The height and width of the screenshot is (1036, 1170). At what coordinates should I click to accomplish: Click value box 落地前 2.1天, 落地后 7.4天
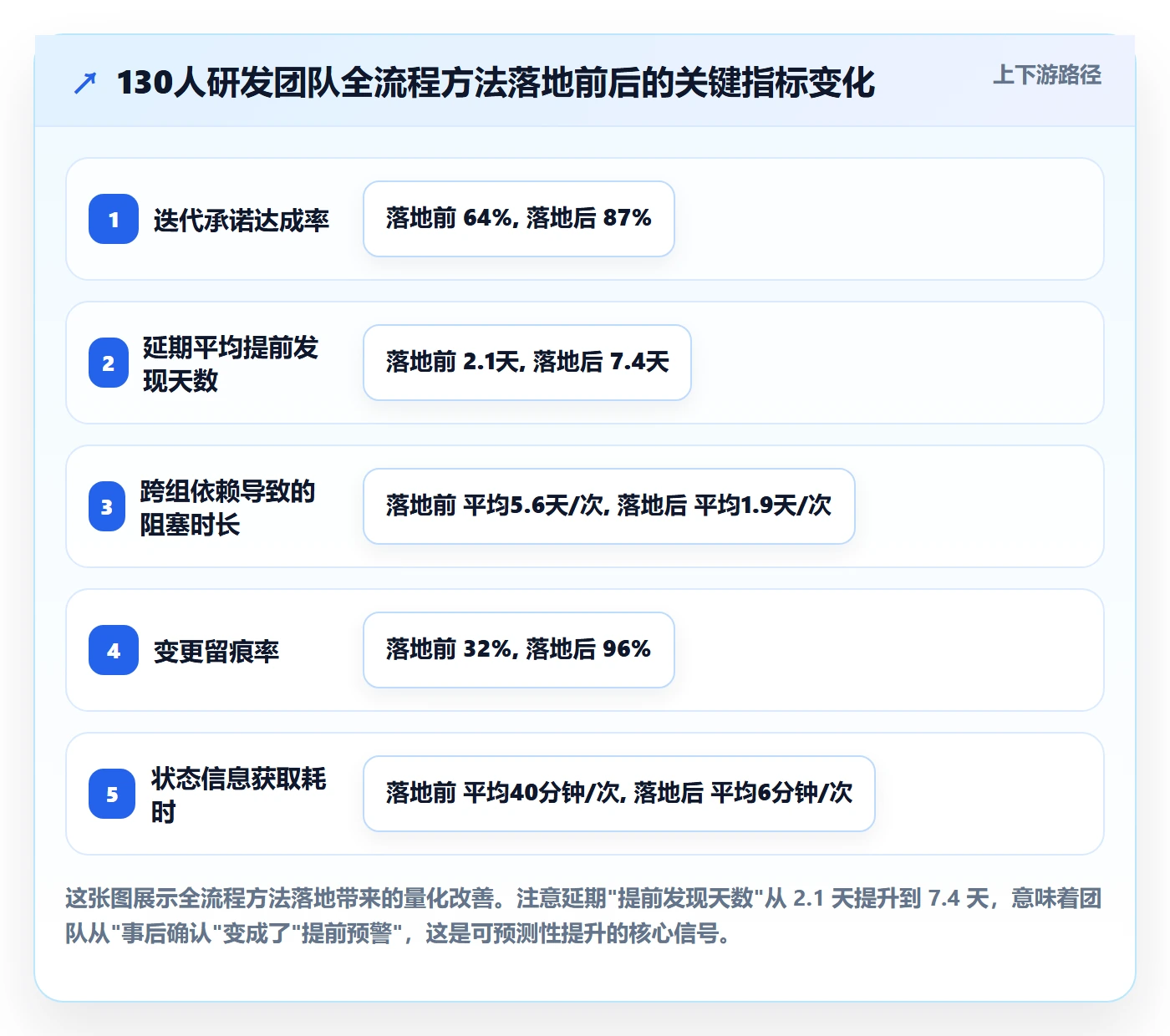pyautogui.click(x=527, y=363)
